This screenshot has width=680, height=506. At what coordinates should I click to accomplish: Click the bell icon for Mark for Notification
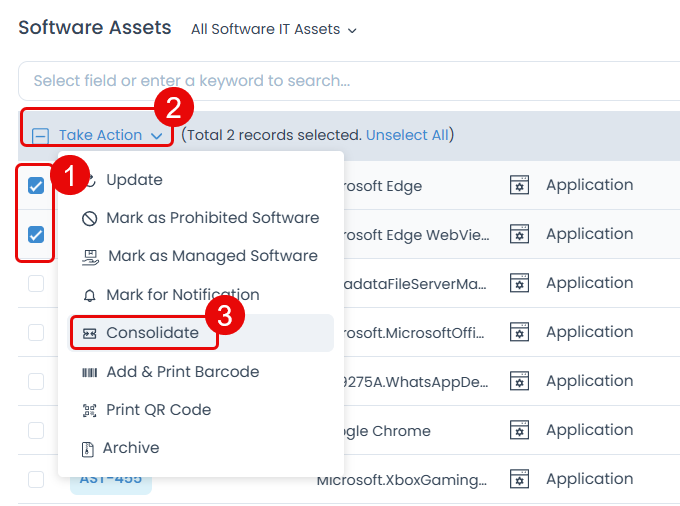(89, 295)
